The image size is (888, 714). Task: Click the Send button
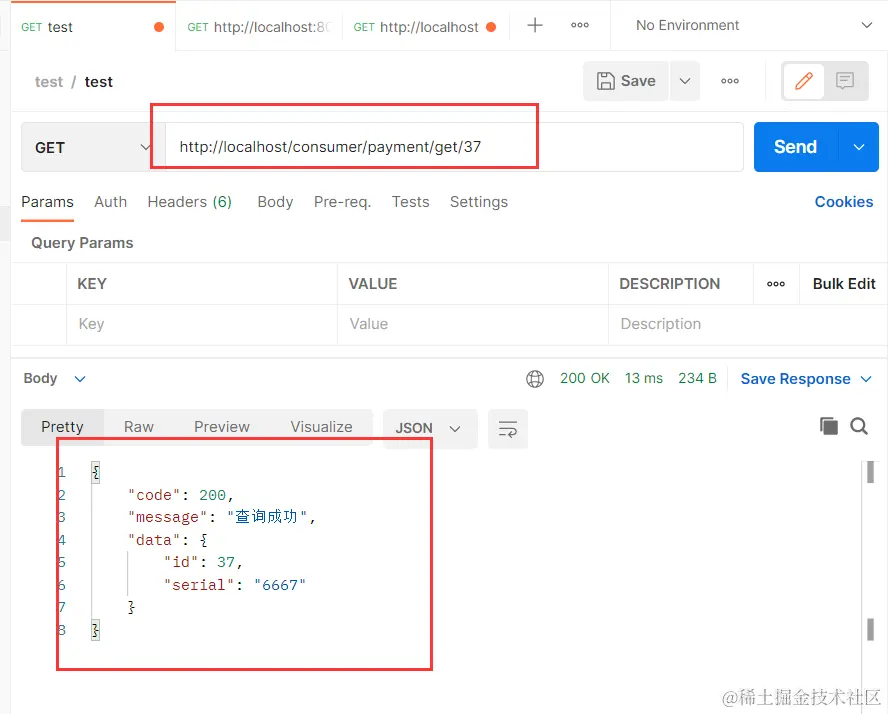coord(796,147)
